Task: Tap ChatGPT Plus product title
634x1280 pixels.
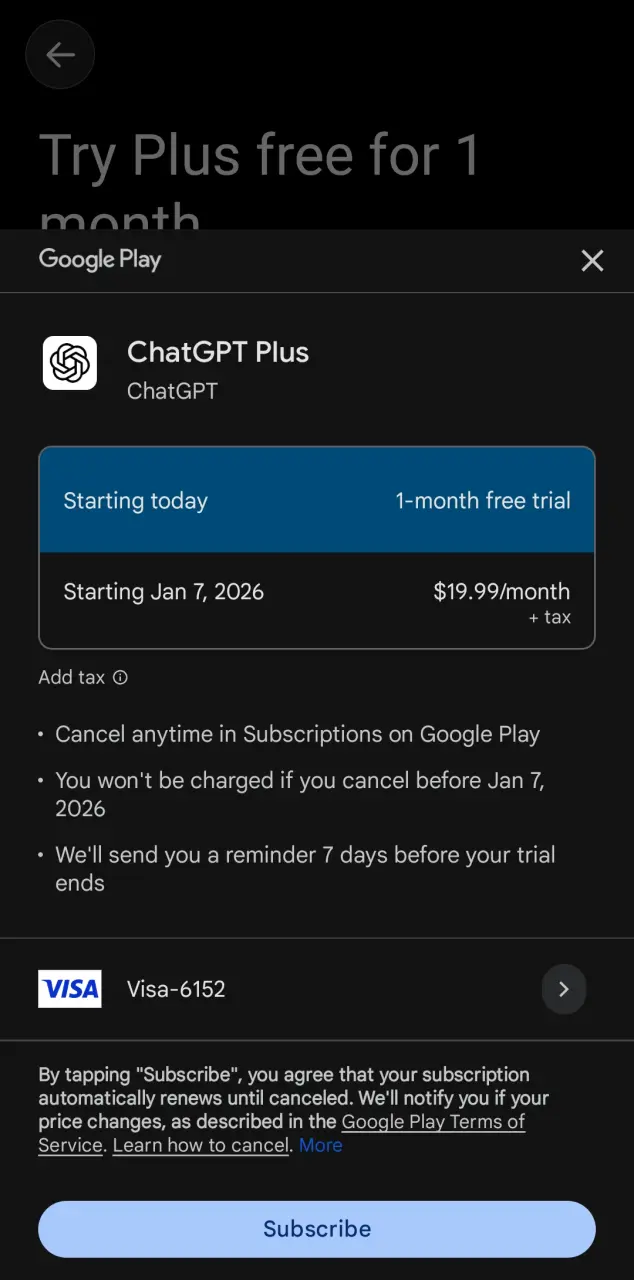Action: click(x=218, y=352)
